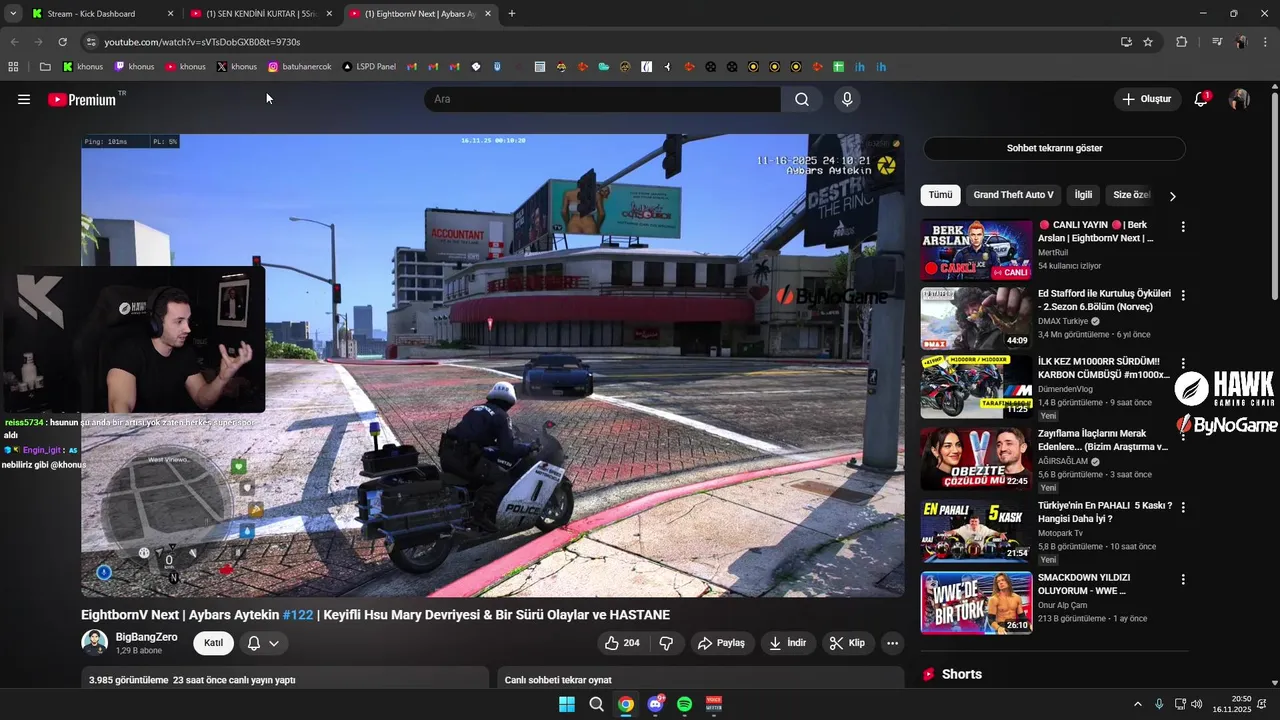Click the Chrome address bar URL
This screenshot has width=1280, height=720.
(x=202, y=42)
